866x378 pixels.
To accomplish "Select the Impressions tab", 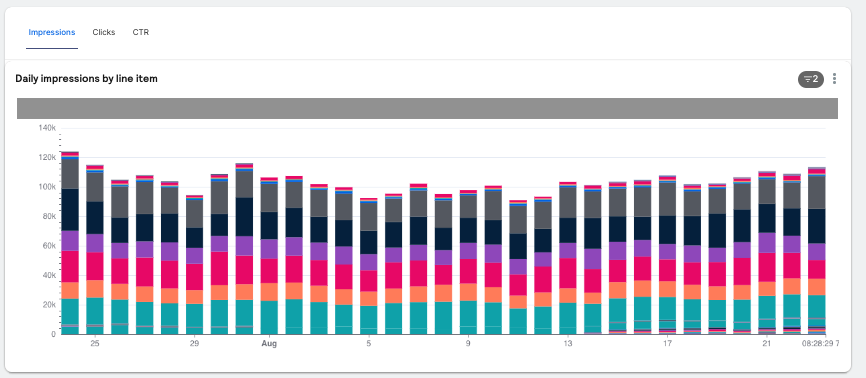I will tap(52, 32).
